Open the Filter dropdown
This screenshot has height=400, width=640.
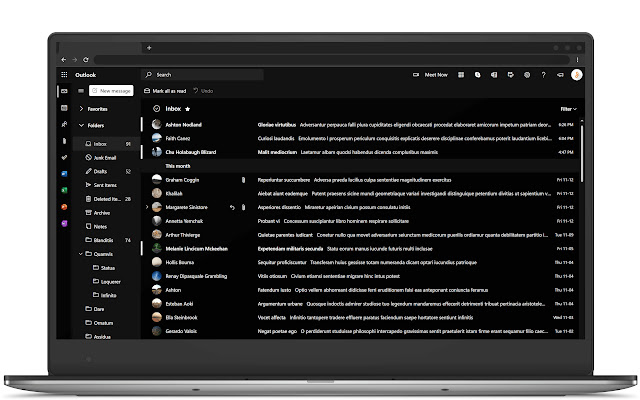click(x=568, y=109)
